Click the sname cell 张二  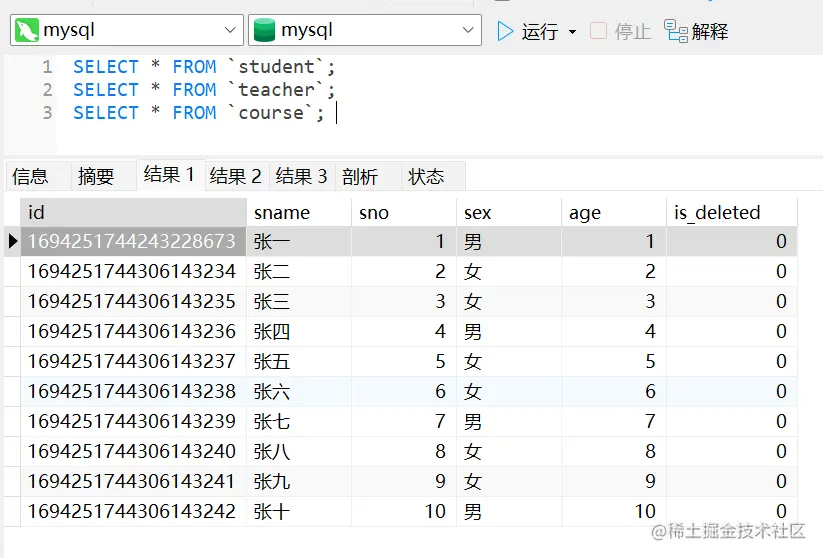coord(299,271)
